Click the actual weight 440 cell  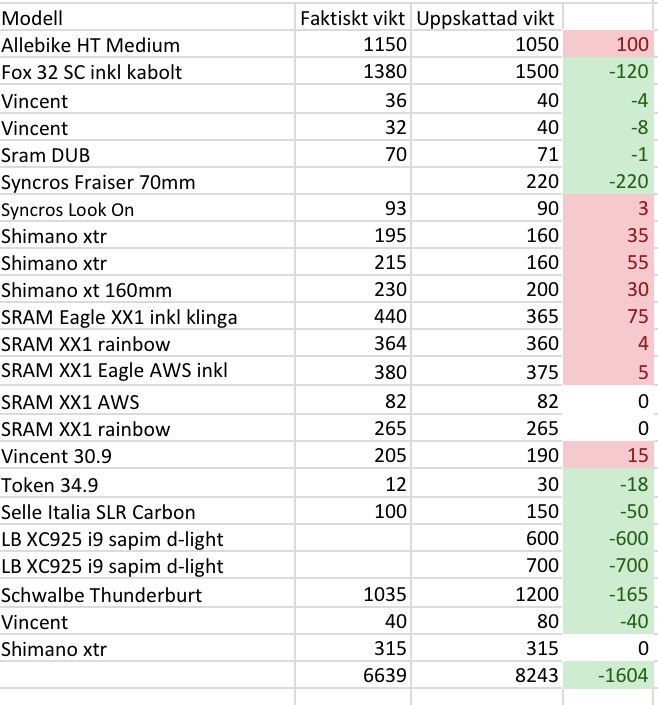click(353, 317)
